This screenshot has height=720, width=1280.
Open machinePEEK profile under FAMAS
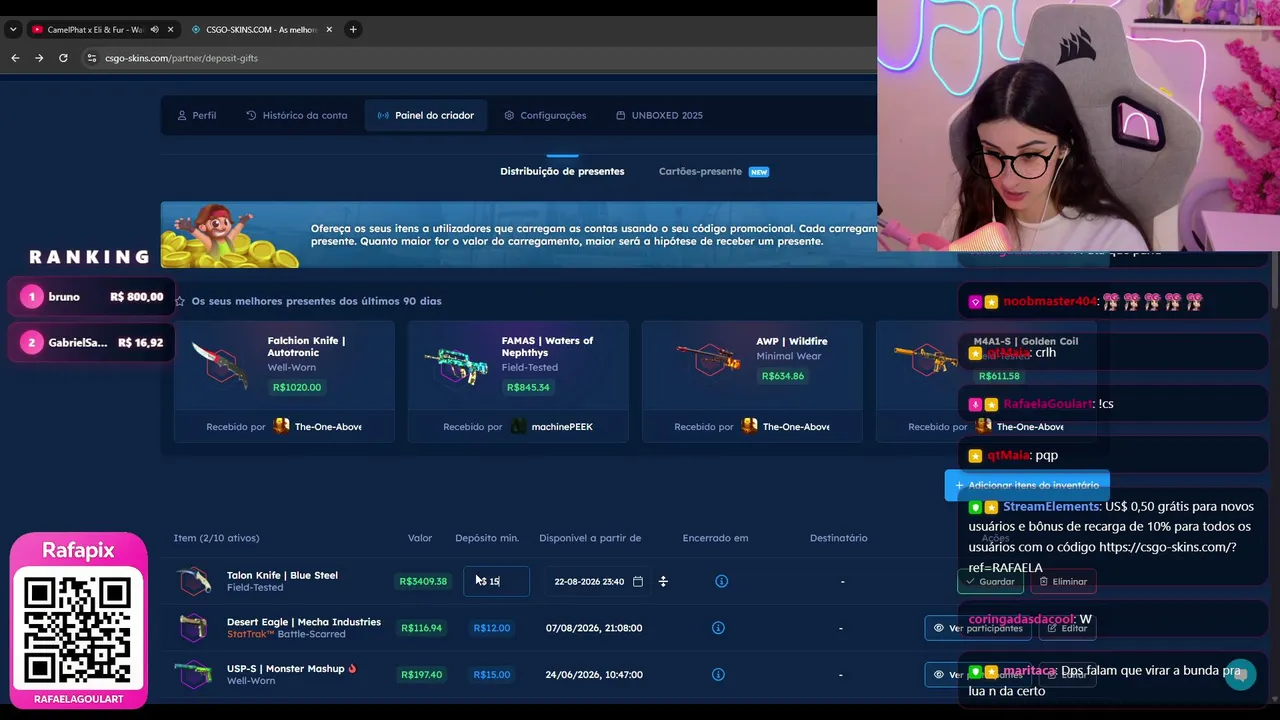coord(552,427)
